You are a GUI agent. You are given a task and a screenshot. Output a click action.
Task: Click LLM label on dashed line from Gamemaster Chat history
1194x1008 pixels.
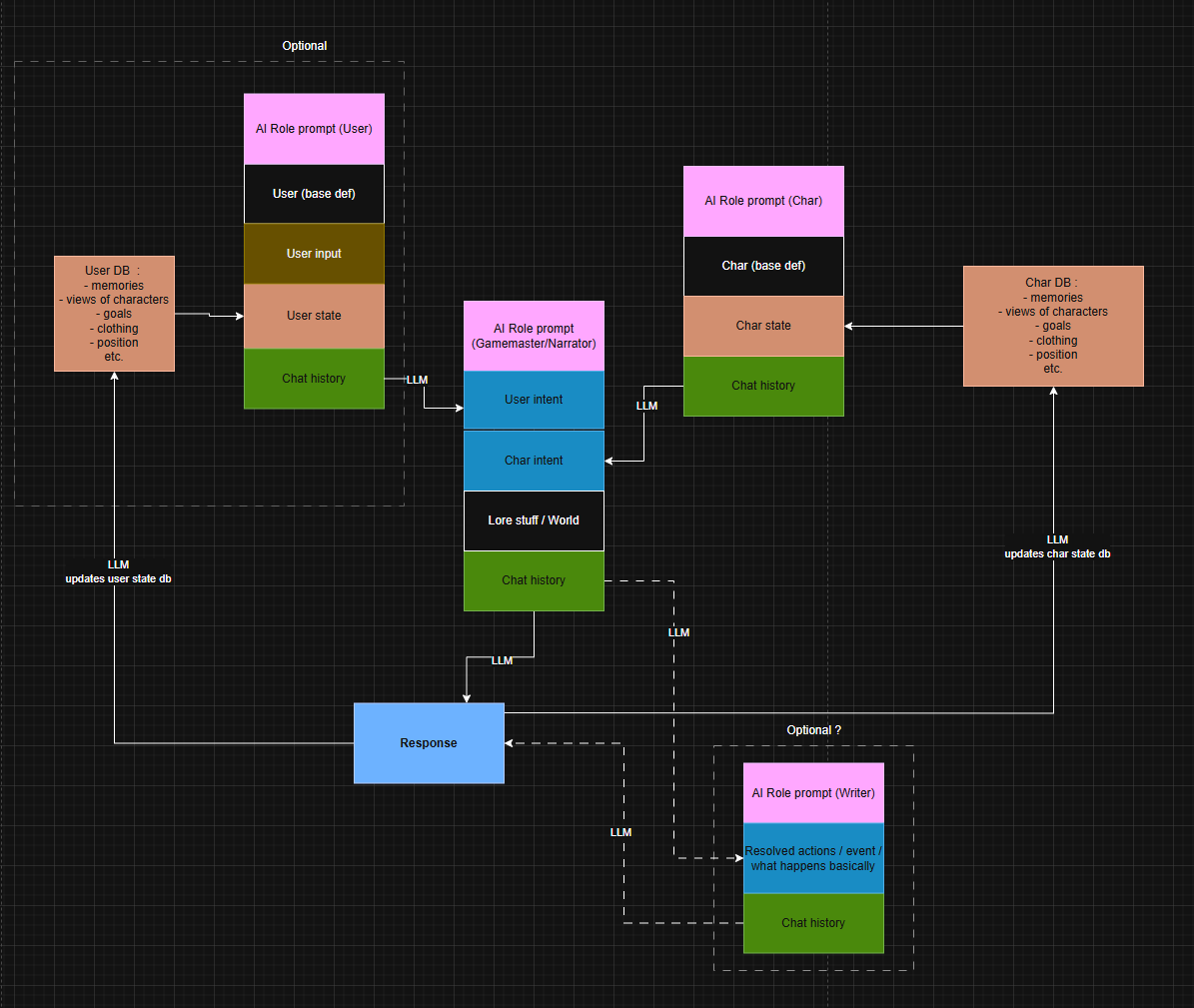(x=678, y=632)
